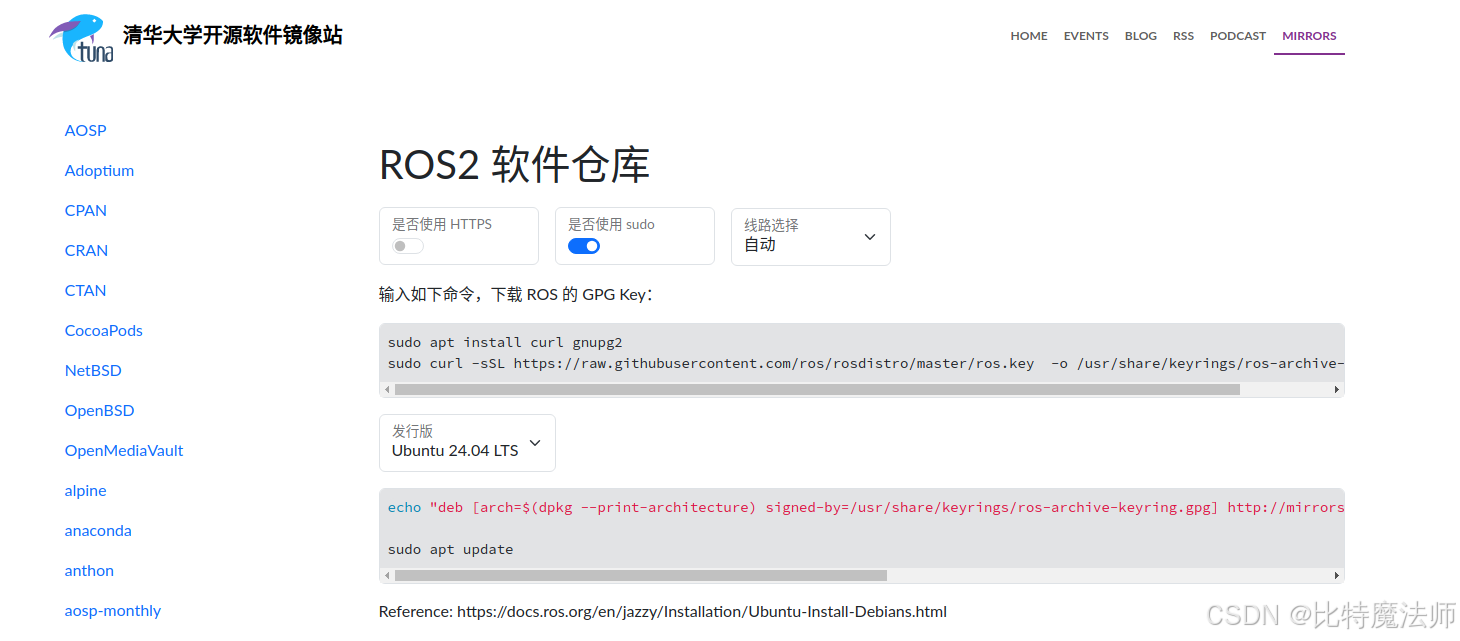Open the 发行版 Ubuntu 24.04 LTS dropdown
Viewport: 1460px width, 641px height.
467,443
